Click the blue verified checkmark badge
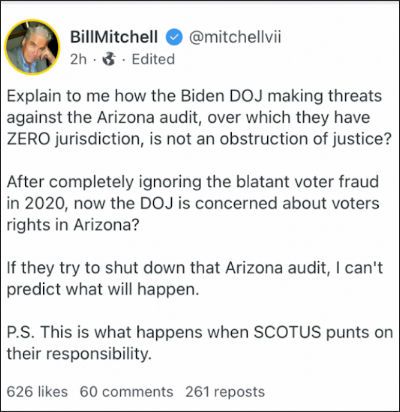The width and height of the screenshot is (400, 412). pyautogui.click(x=174, y=37)
